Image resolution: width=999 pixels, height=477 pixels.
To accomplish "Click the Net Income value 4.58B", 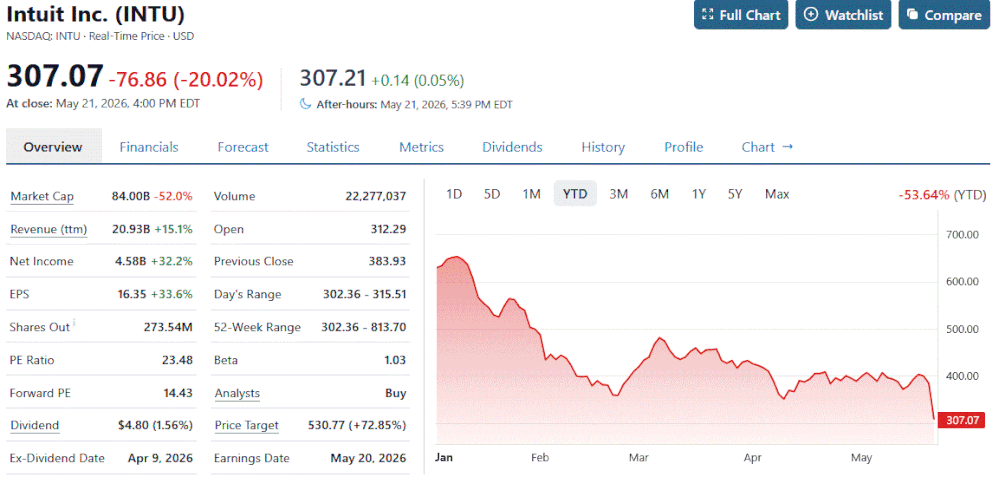I will click(x=131, y=261).
